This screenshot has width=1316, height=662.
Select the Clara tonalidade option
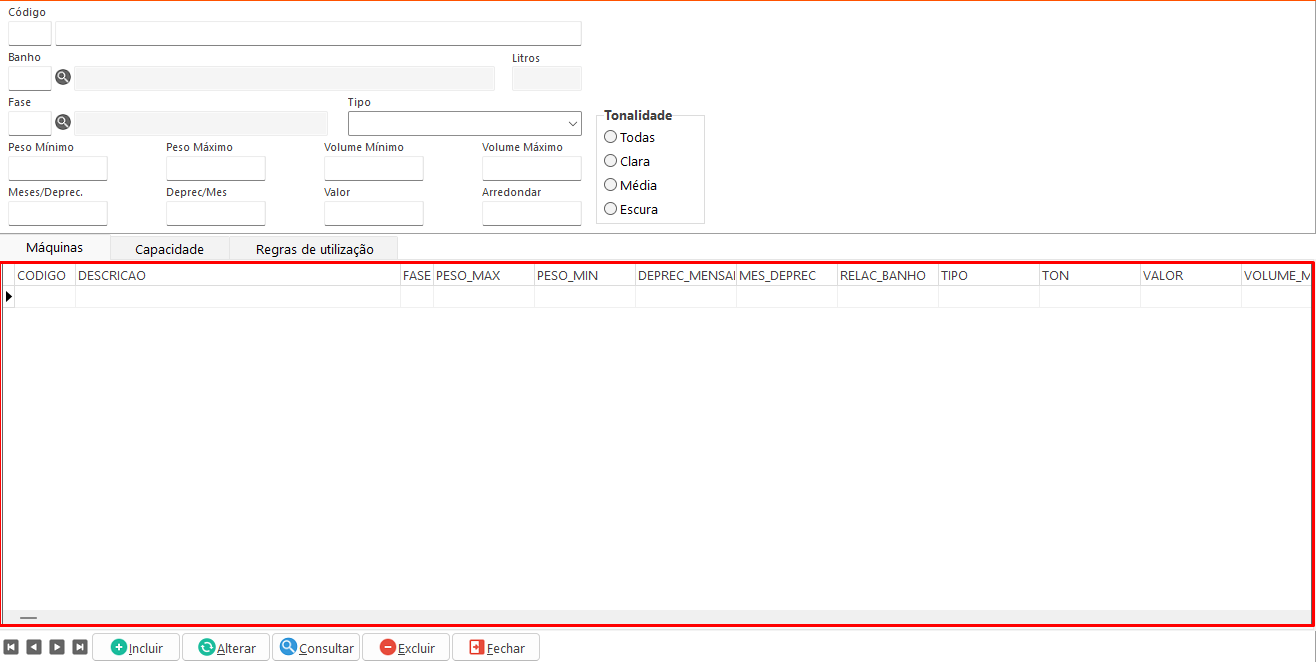click(x=611, y=161)
